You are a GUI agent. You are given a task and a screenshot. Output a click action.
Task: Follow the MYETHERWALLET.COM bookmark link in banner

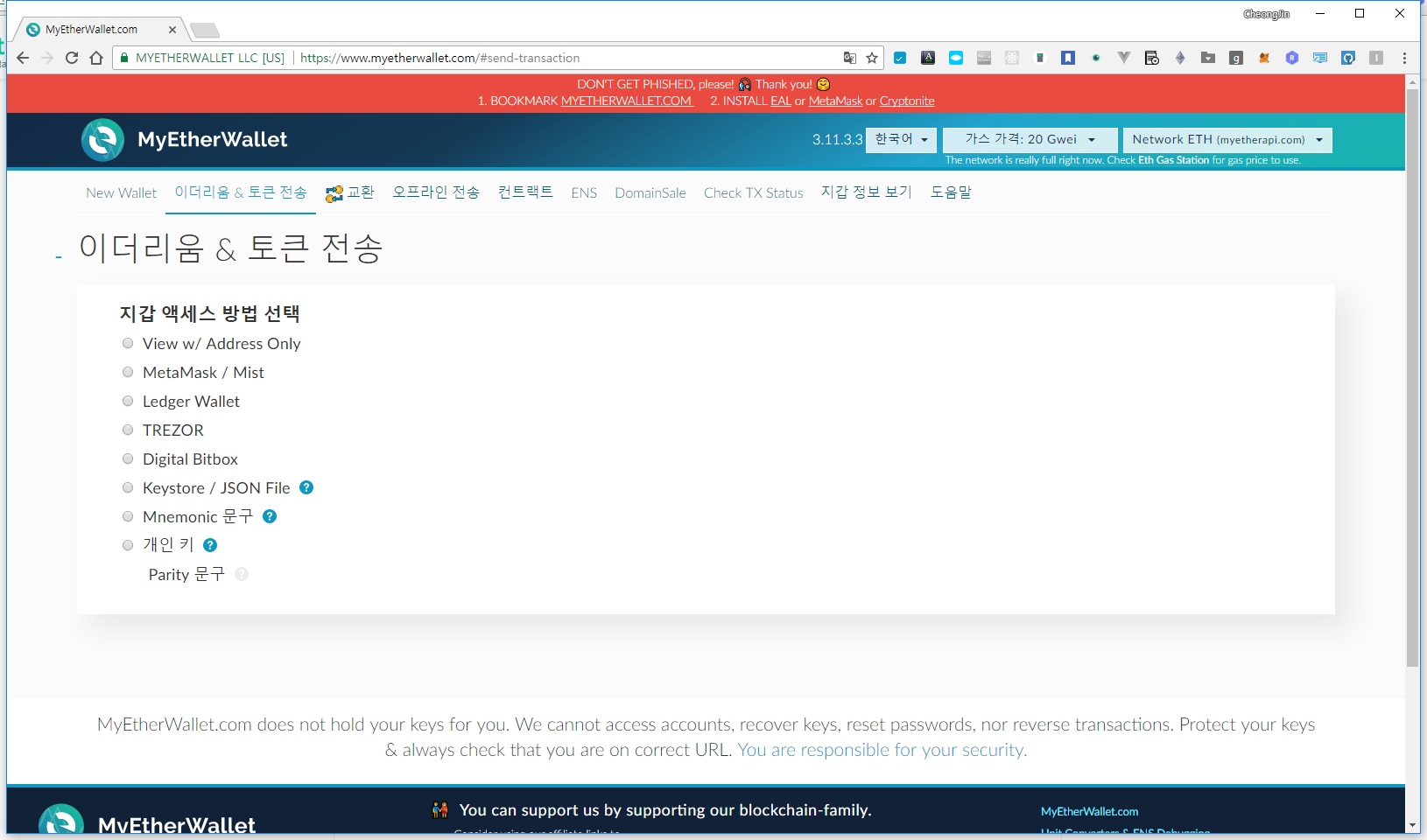(x=627, y=101)
